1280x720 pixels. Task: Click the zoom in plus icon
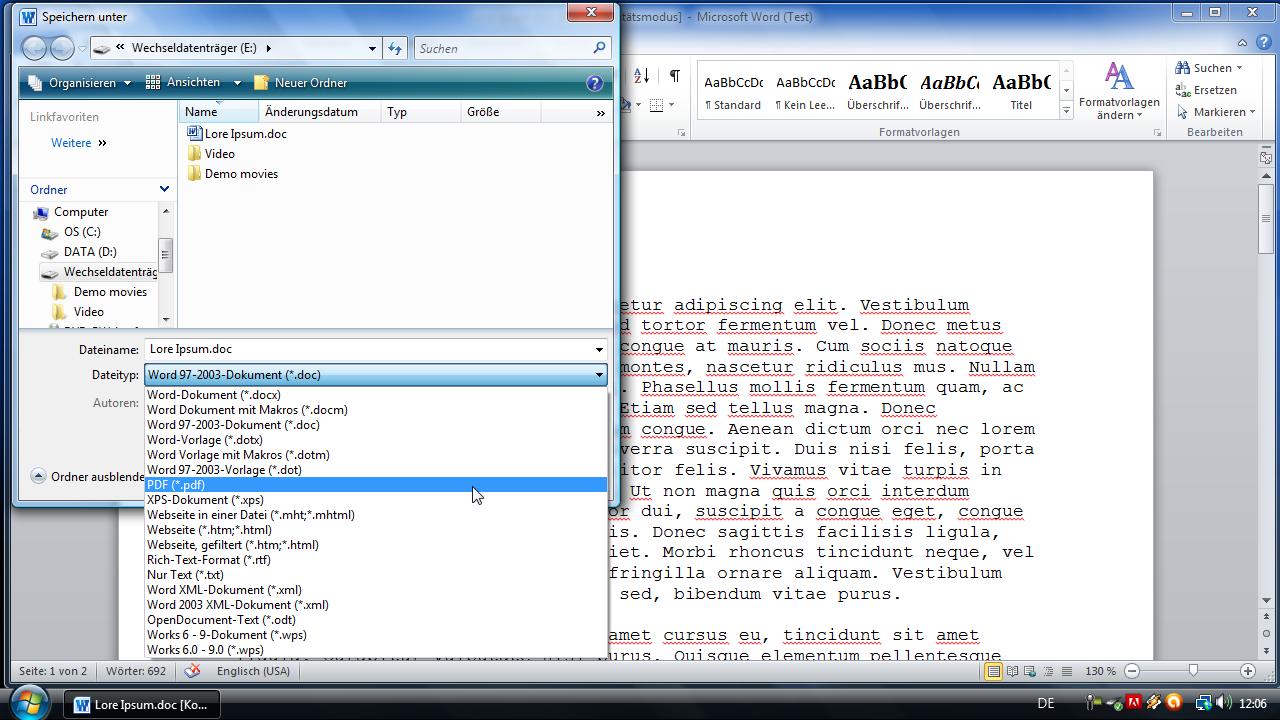pos(1247,671)
